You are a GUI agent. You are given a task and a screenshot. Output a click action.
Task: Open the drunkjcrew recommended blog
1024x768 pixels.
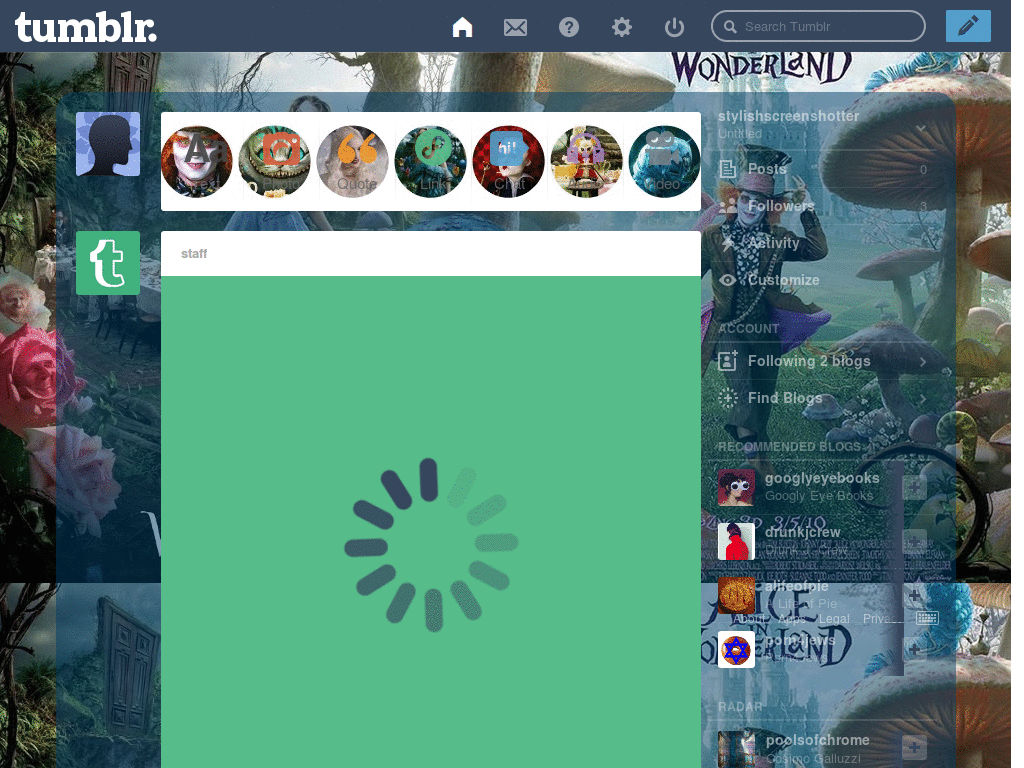(803, 532)
